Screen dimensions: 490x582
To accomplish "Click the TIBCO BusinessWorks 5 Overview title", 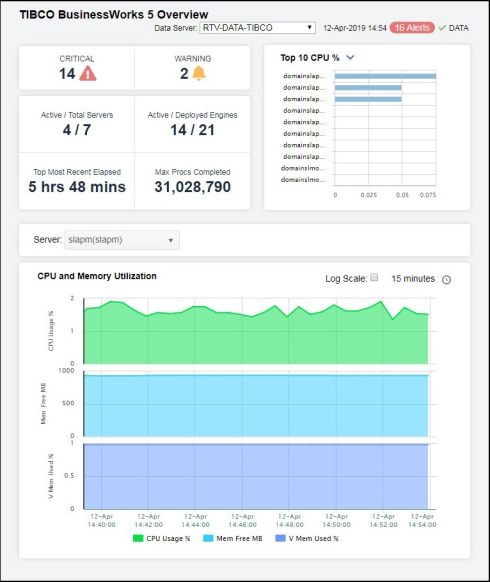I will click(x=114, y=14).
